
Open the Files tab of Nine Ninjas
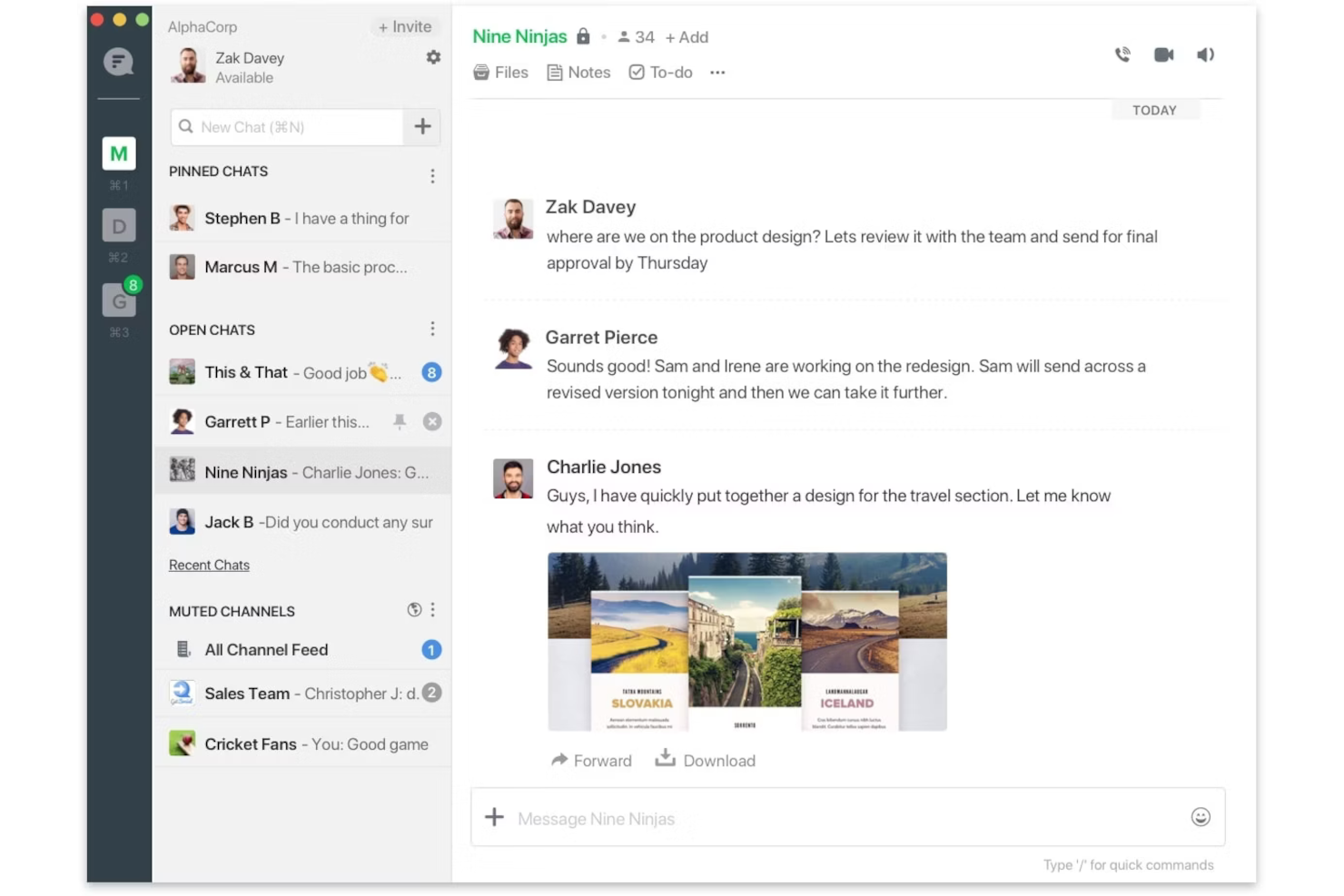tap(500, 72)
